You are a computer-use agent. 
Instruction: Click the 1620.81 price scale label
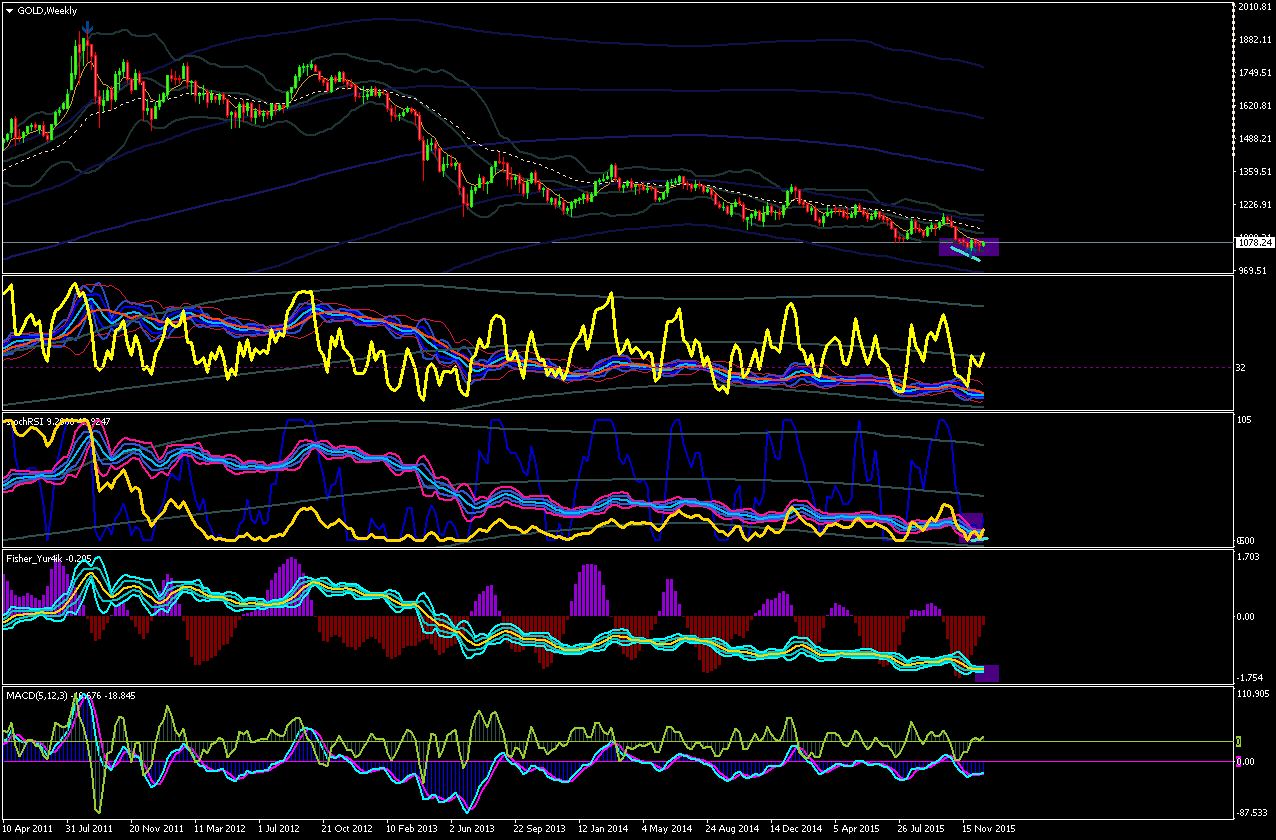coord(1254,106)
